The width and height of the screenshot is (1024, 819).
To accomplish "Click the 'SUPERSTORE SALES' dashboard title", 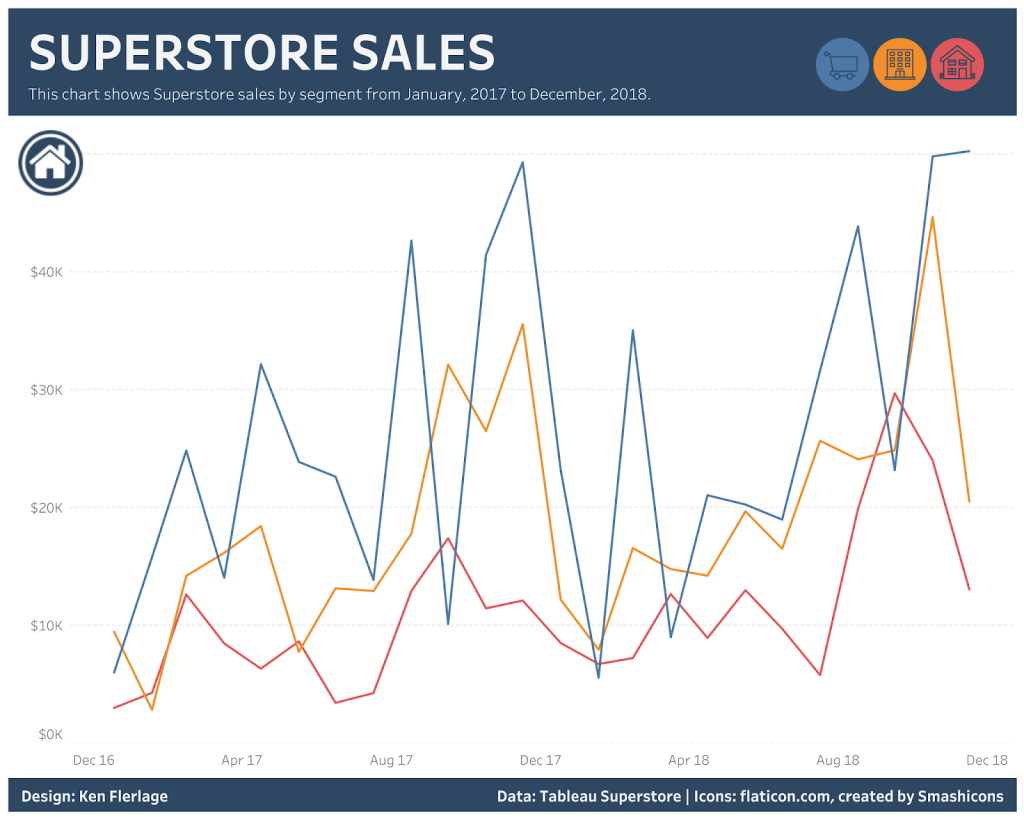I will 263,53.
